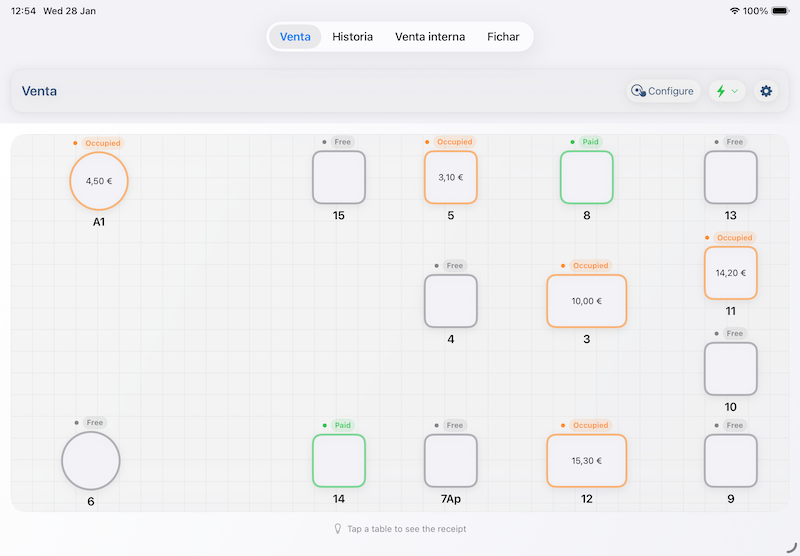The width and height of the screenshot is (800, 556).
Task: Select the Venta tab
Action: click(x=295, y=37)
